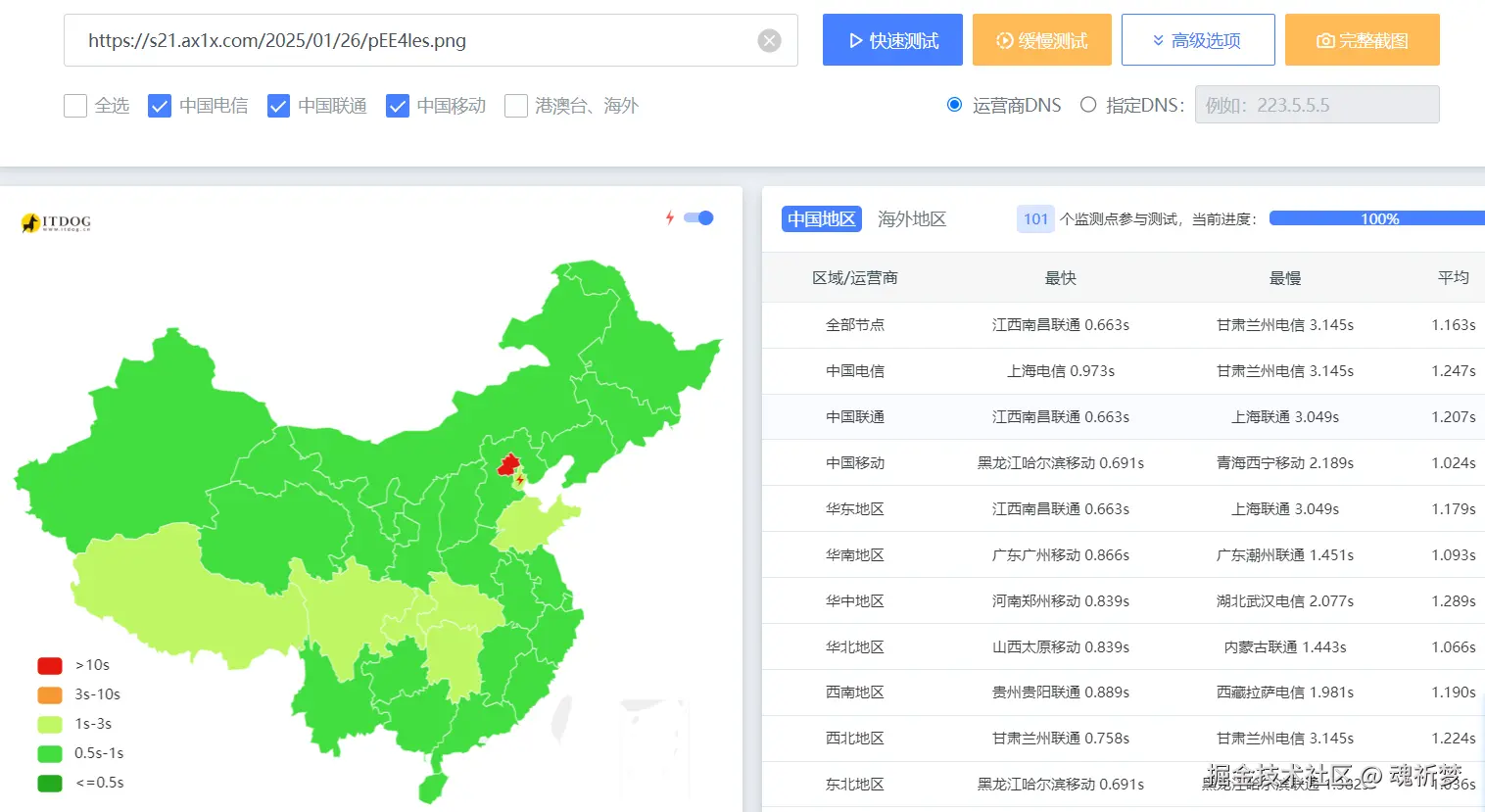
Task: Uncheck the 中国移动 checkbox
Action: click(397, 106)
